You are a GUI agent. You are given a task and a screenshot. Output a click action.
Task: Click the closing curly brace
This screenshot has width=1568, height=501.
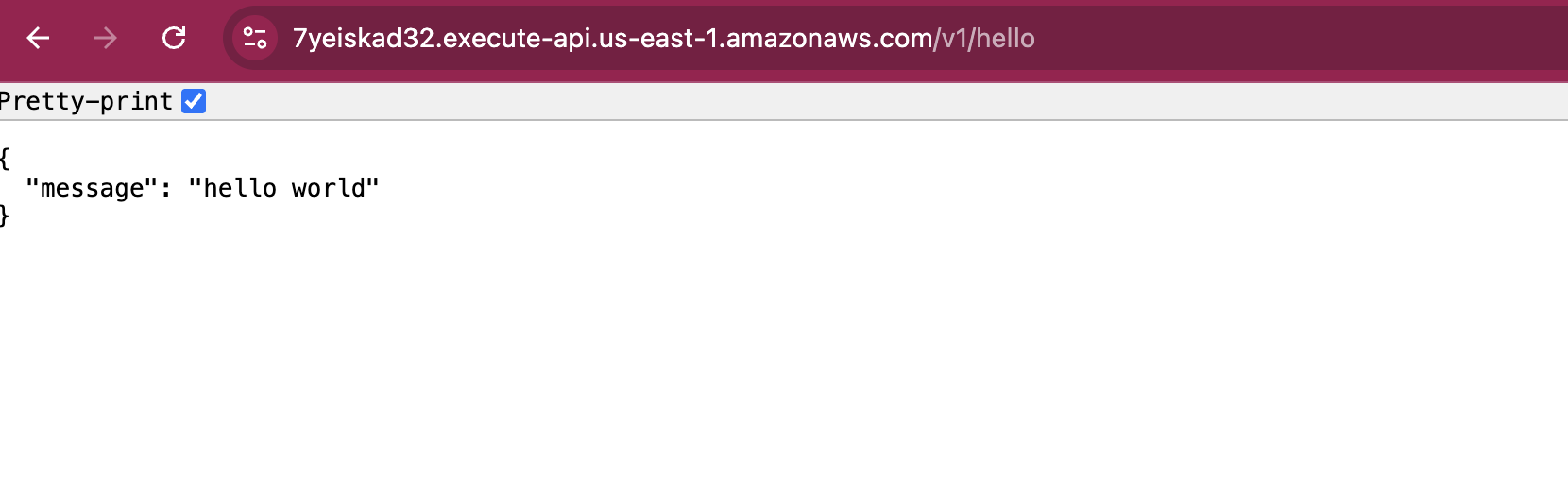click(5, 216)
